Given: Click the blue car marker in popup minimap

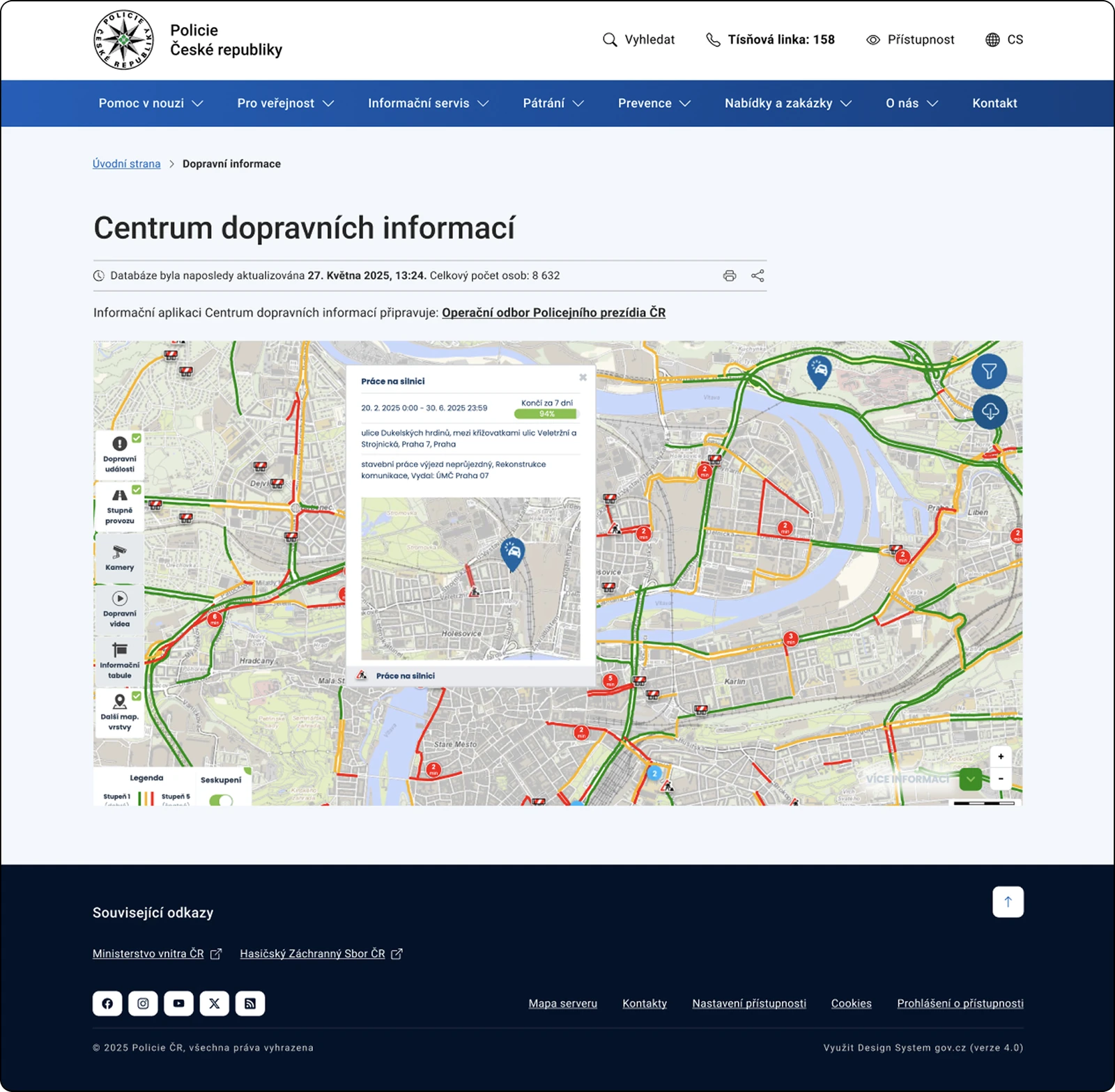Looking at the screenshot, I should coord(513,554).
